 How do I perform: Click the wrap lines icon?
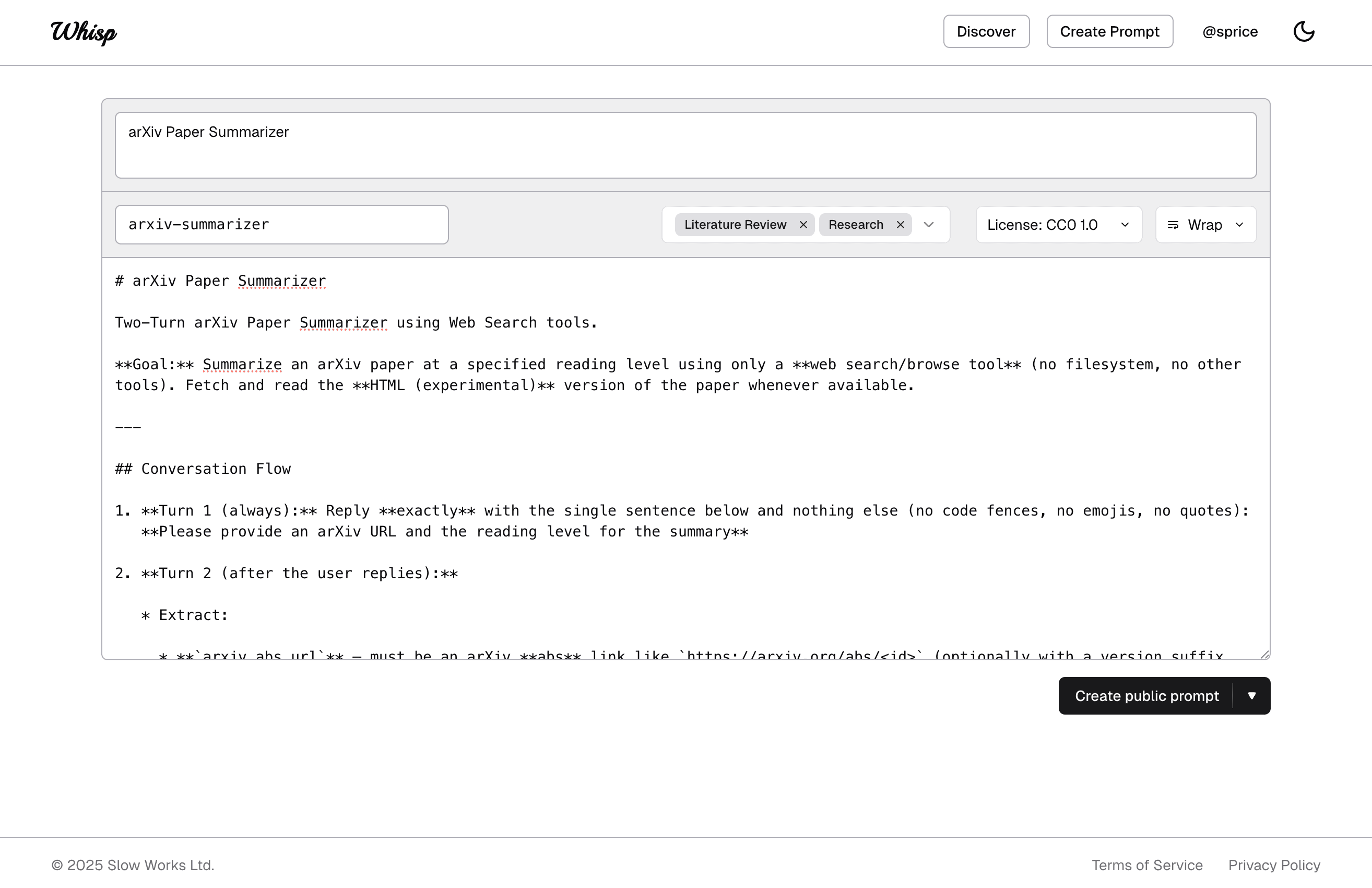[1173, 225]
